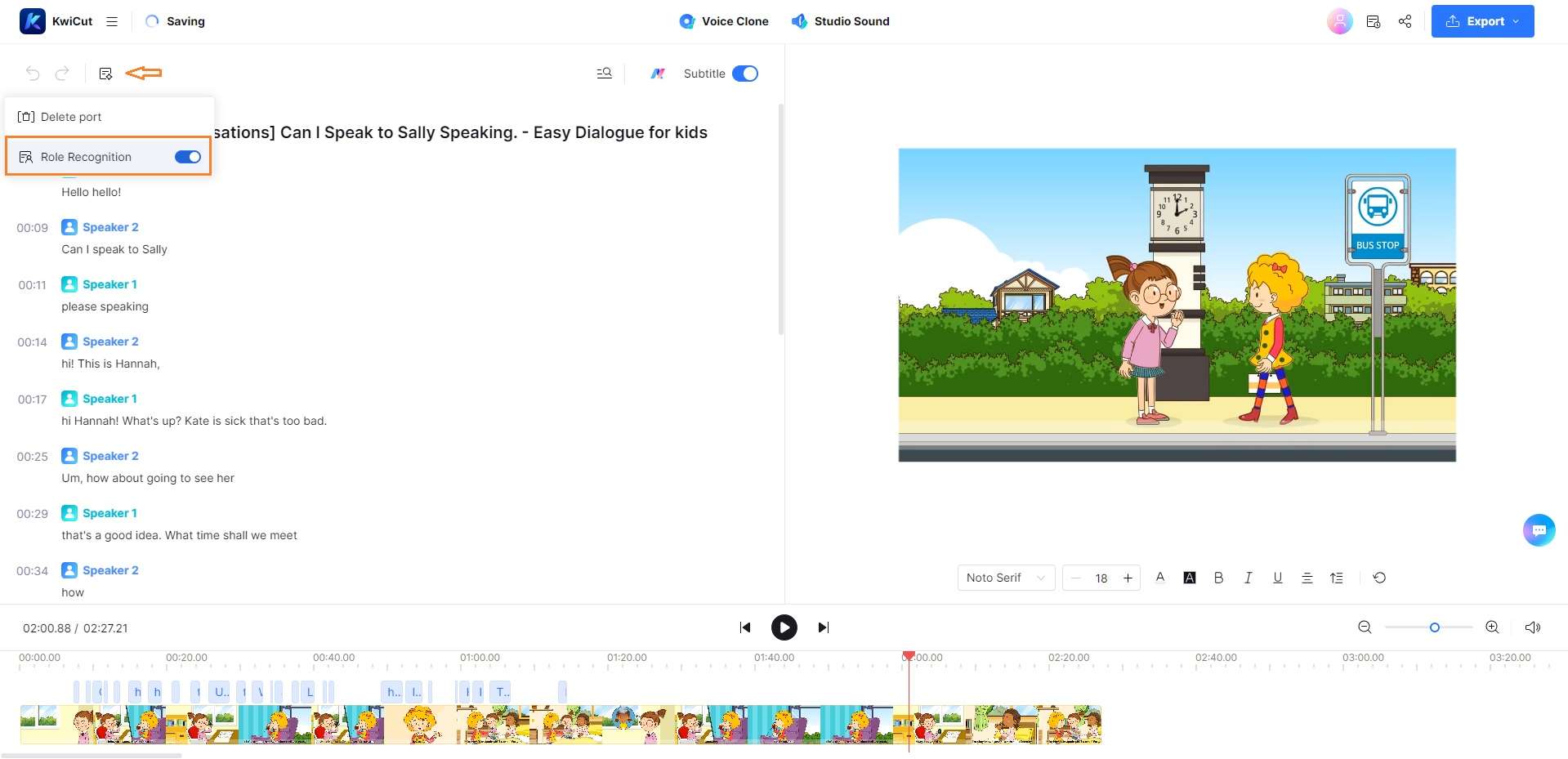Click the 00:17 timestamp
The image size is (1568, 759).
(33, 400)
